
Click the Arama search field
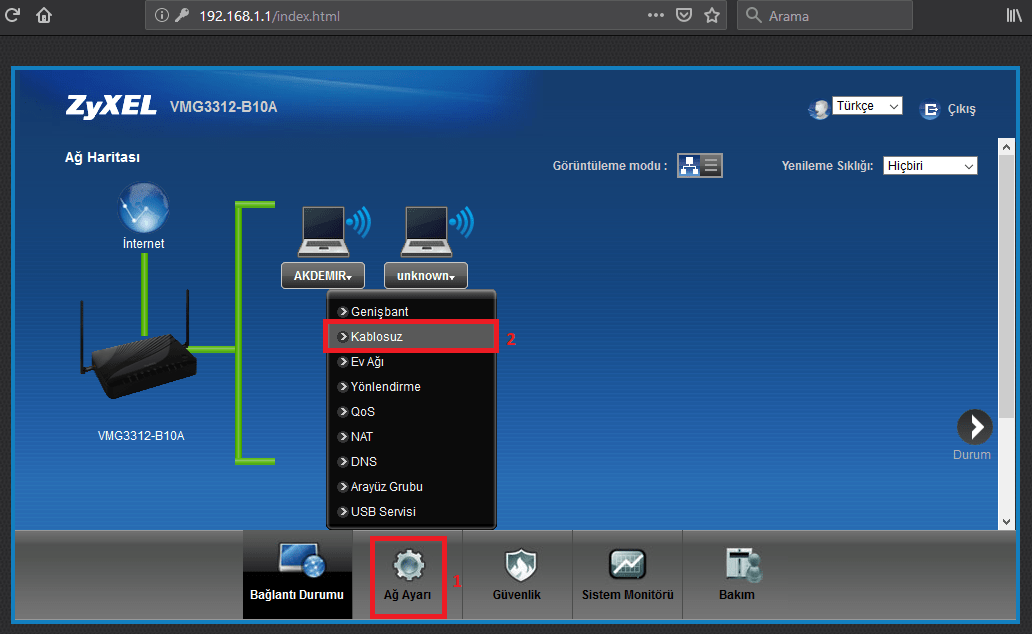(825, 15)
